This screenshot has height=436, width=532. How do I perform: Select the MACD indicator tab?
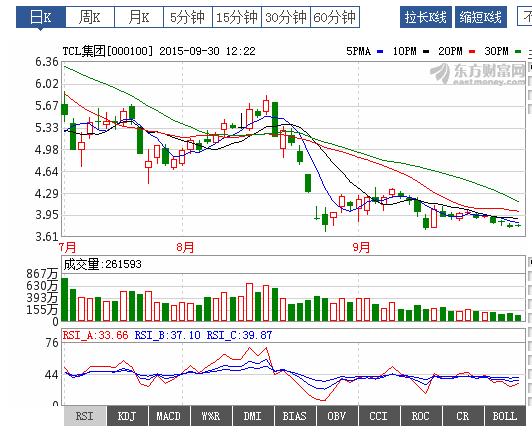point(169,416)
